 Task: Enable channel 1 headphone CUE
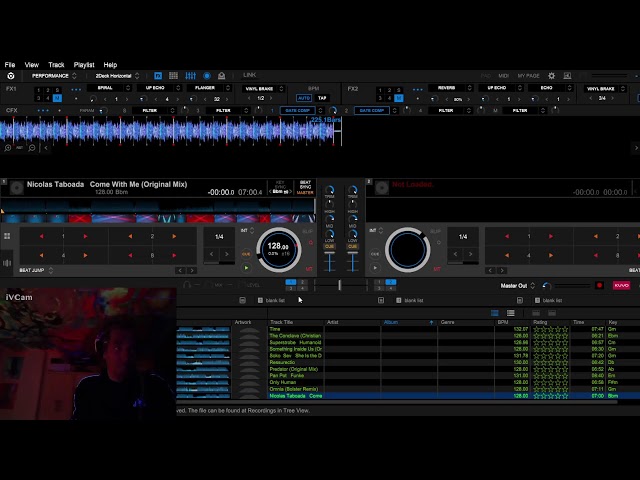(329, 247)
